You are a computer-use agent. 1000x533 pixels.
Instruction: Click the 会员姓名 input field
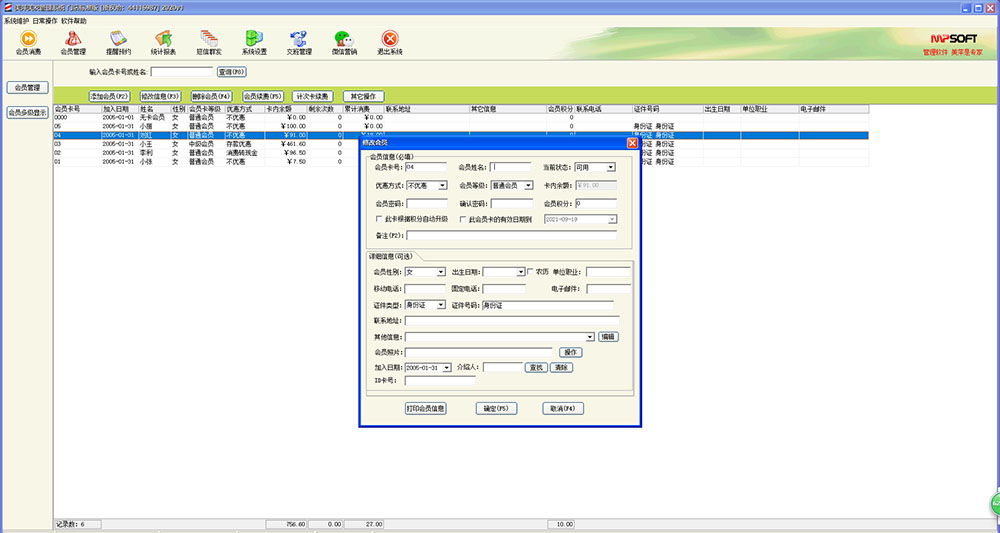(x=510, y=167)
